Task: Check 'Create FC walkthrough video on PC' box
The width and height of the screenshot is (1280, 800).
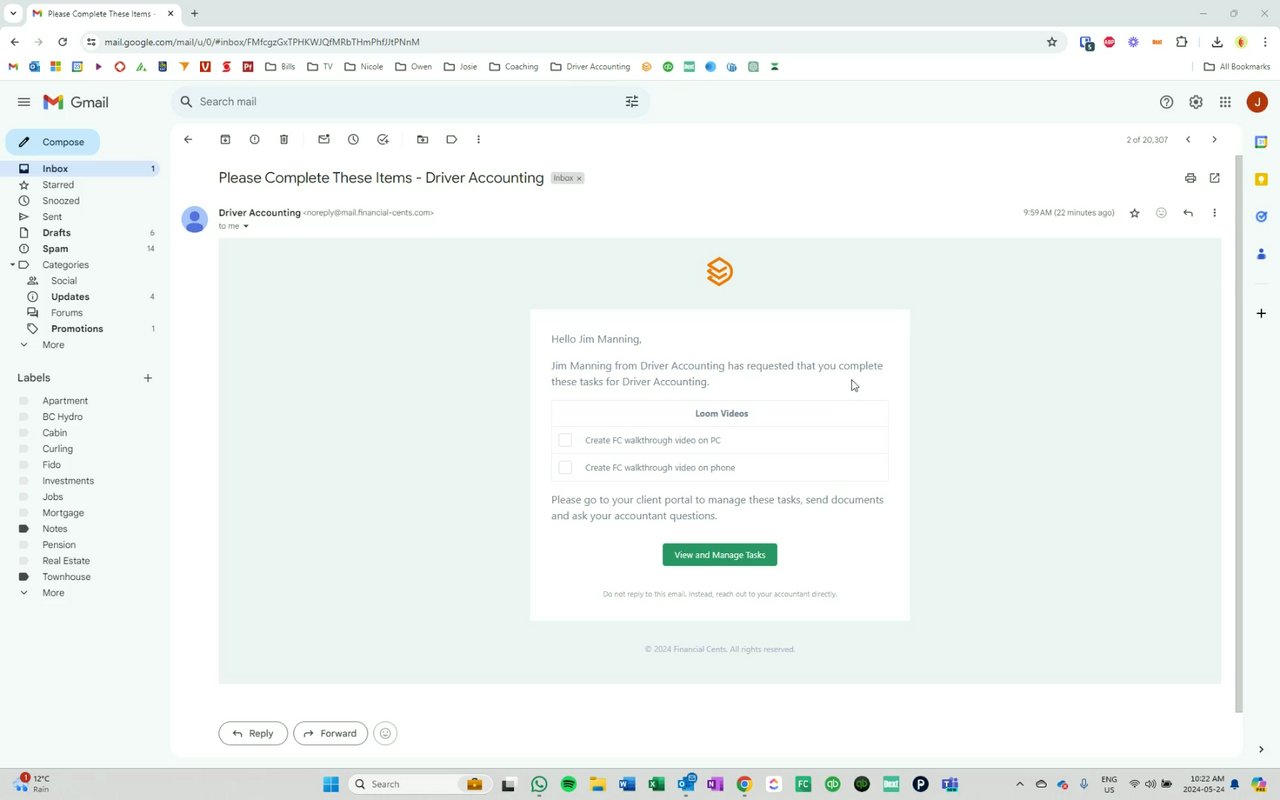Action: point(565,440)
